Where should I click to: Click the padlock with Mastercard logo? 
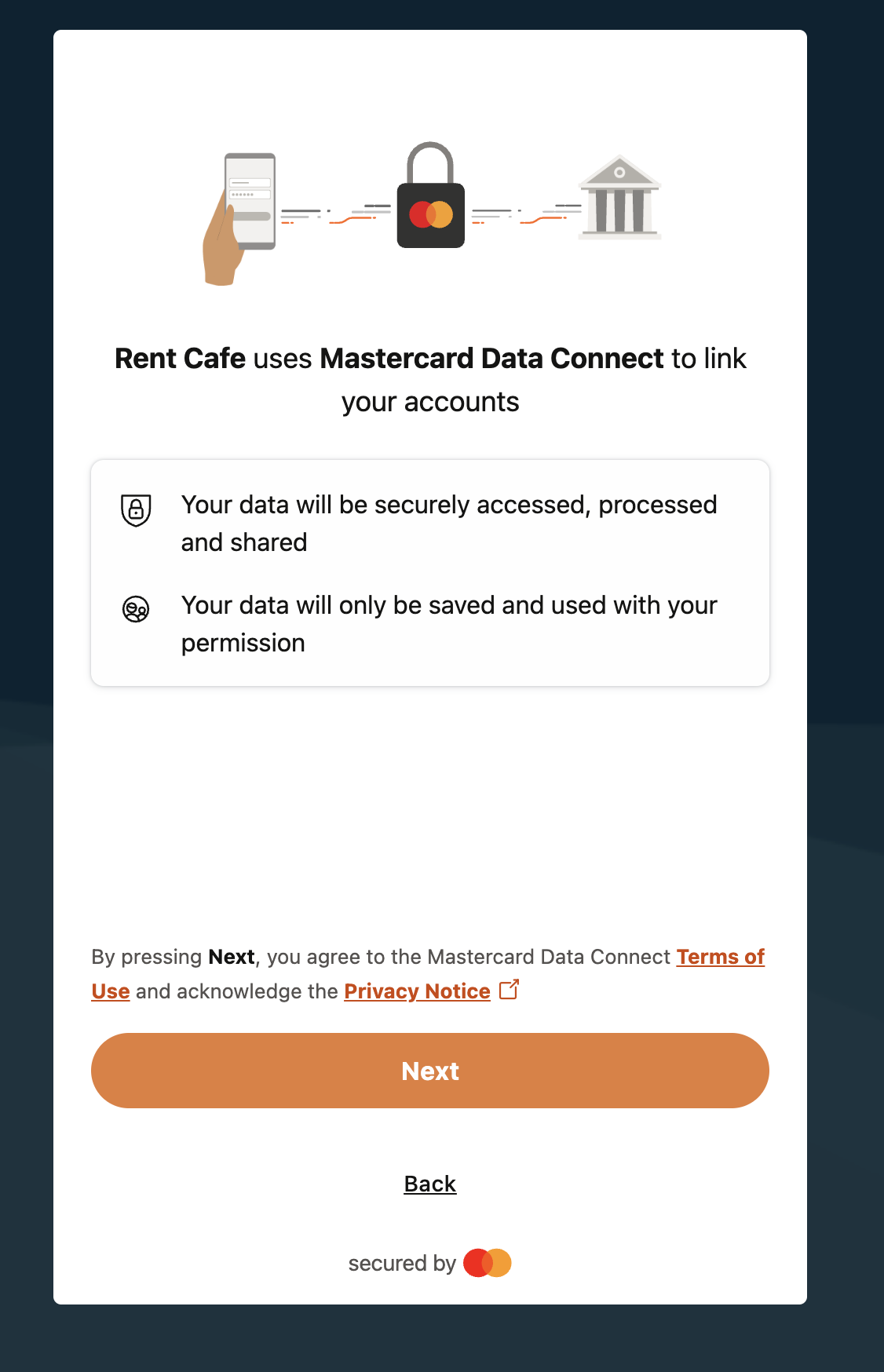point(430,201)
